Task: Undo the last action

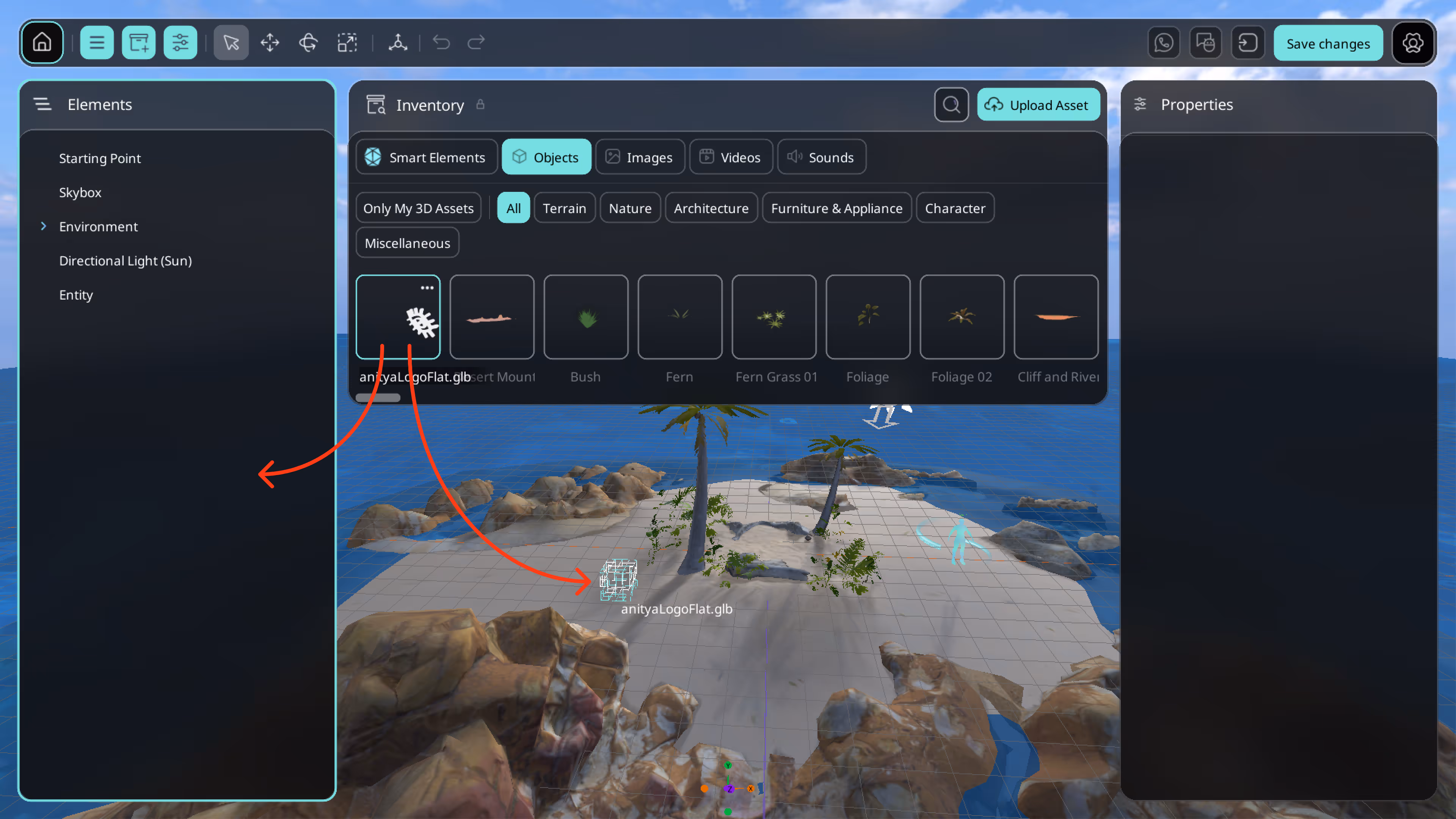Action: [441, 42]
